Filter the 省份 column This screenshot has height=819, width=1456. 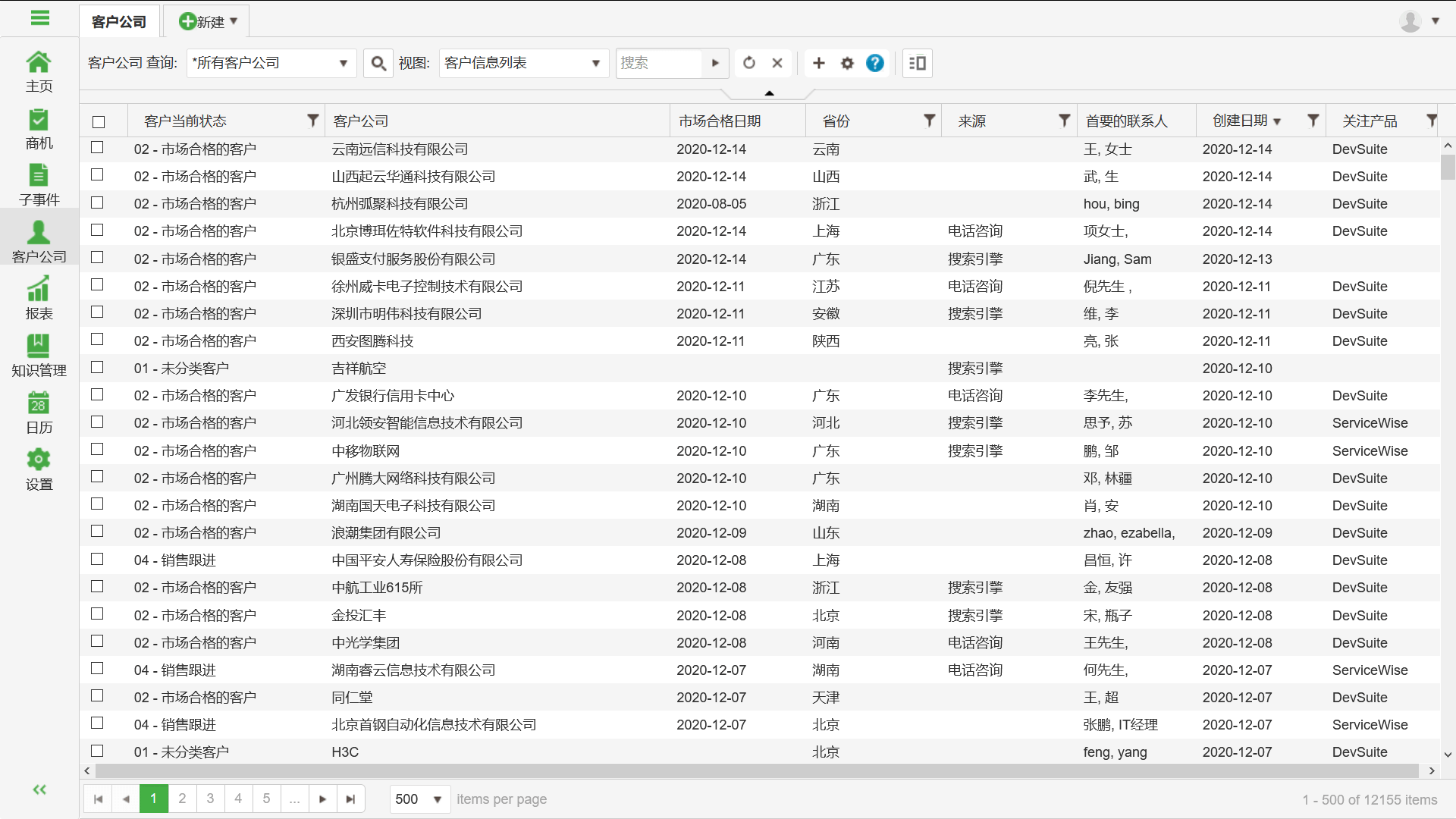[929, 121]
